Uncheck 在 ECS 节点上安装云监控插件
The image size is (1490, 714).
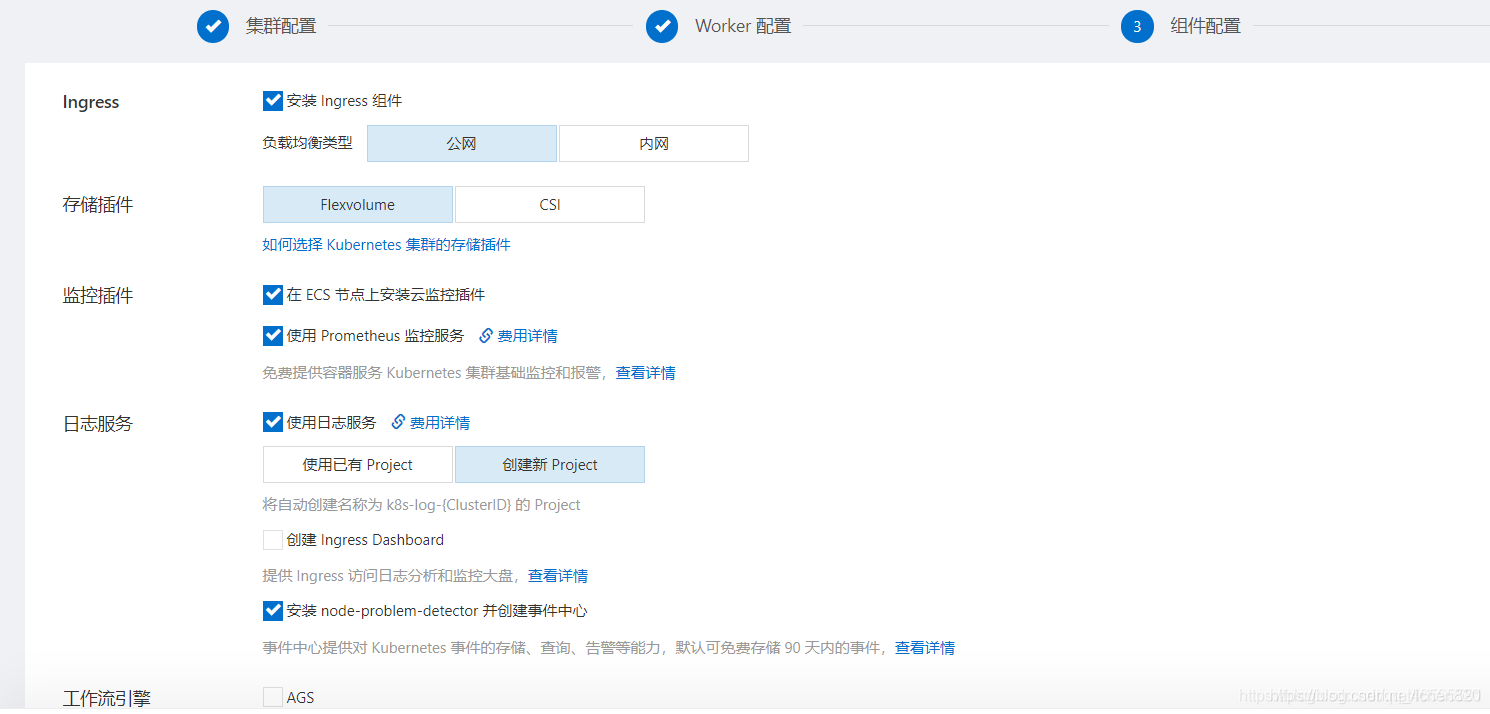(273, 294)
